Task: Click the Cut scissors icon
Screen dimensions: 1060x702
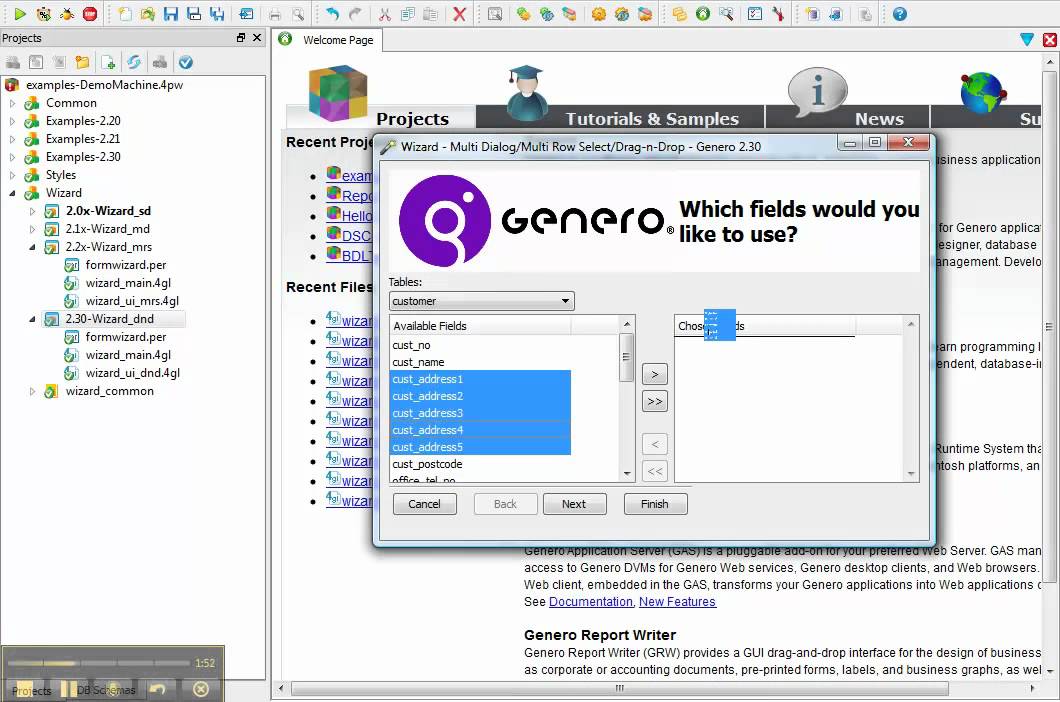Action: (x=385, y=14)
